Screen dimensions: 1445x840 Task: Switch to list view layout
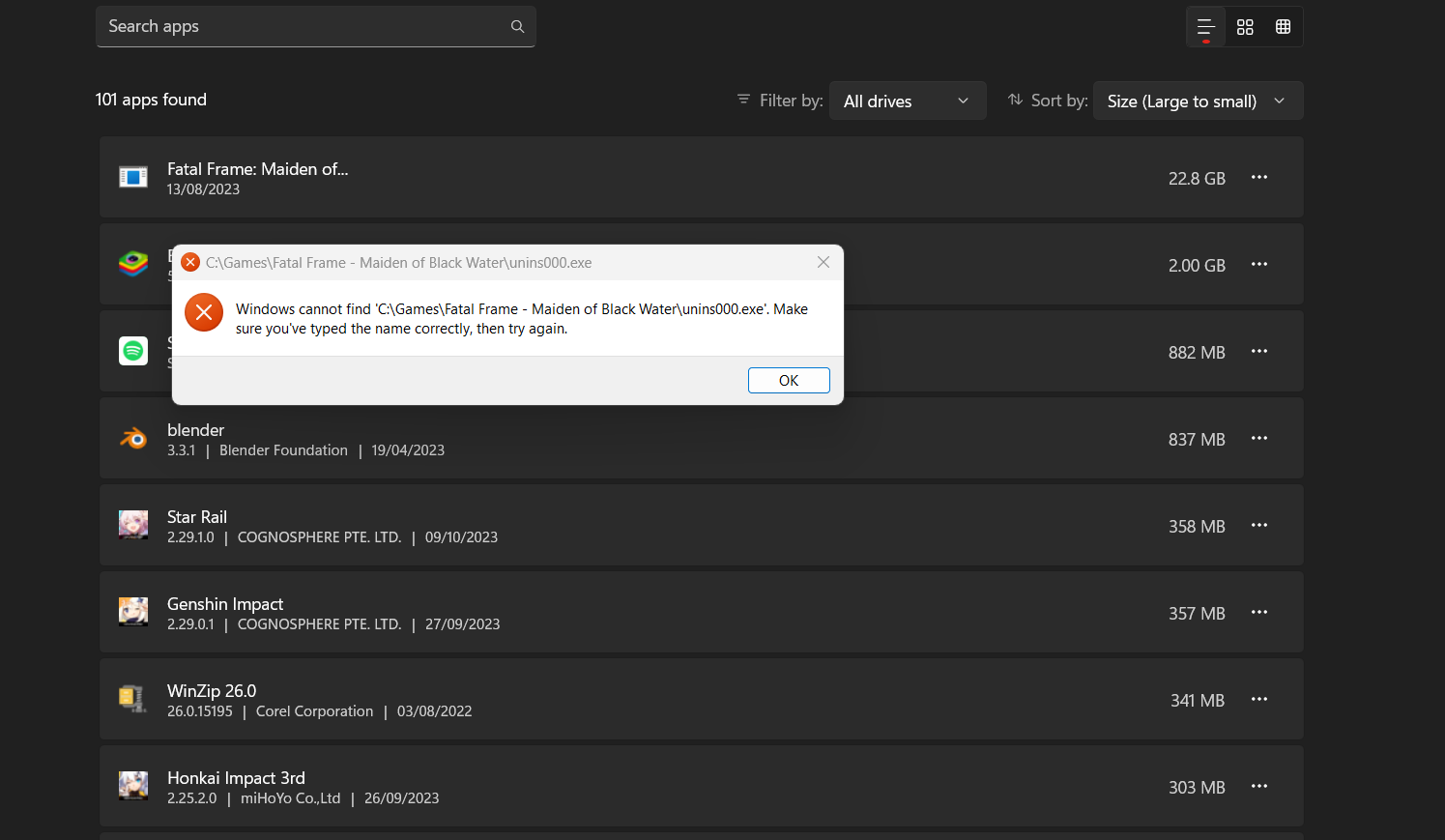(1205, 27)
